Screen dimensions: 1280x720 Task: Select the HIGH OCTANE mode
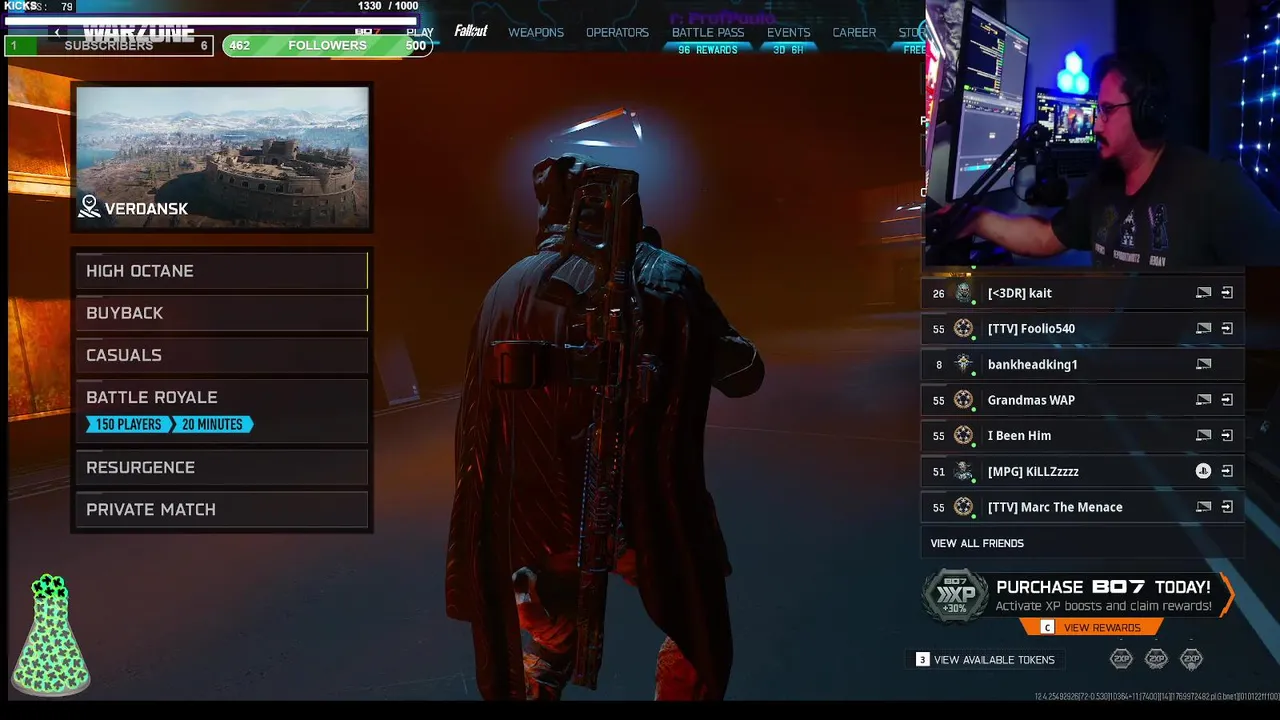pos(222,271)
